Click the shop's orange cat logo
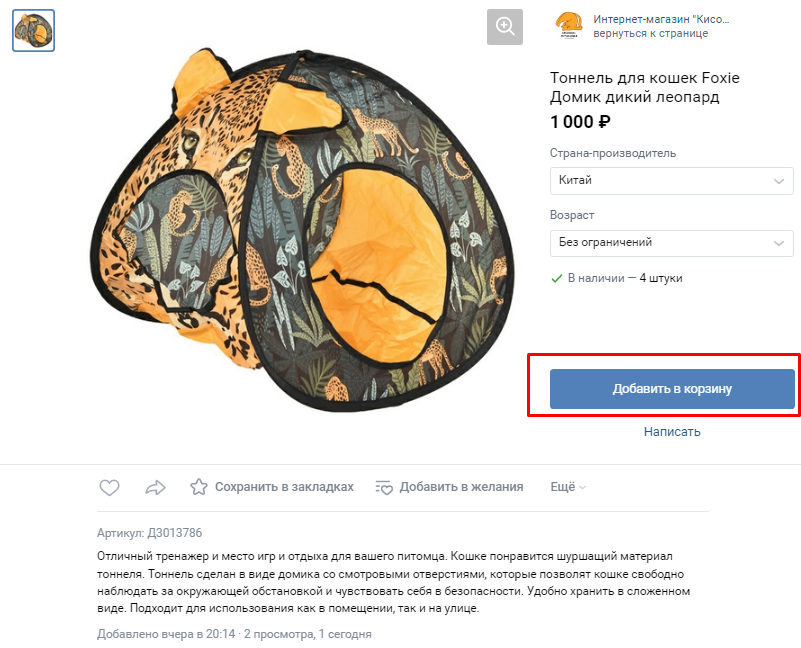This screenshot has width=801, height=648. tap(569, 26)
